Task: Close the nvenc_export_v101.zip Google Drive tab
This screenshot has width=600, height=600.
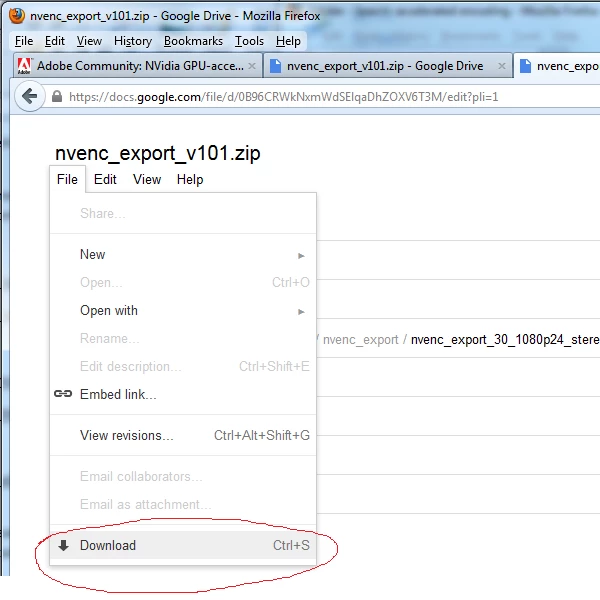Action: click(502, 66)
